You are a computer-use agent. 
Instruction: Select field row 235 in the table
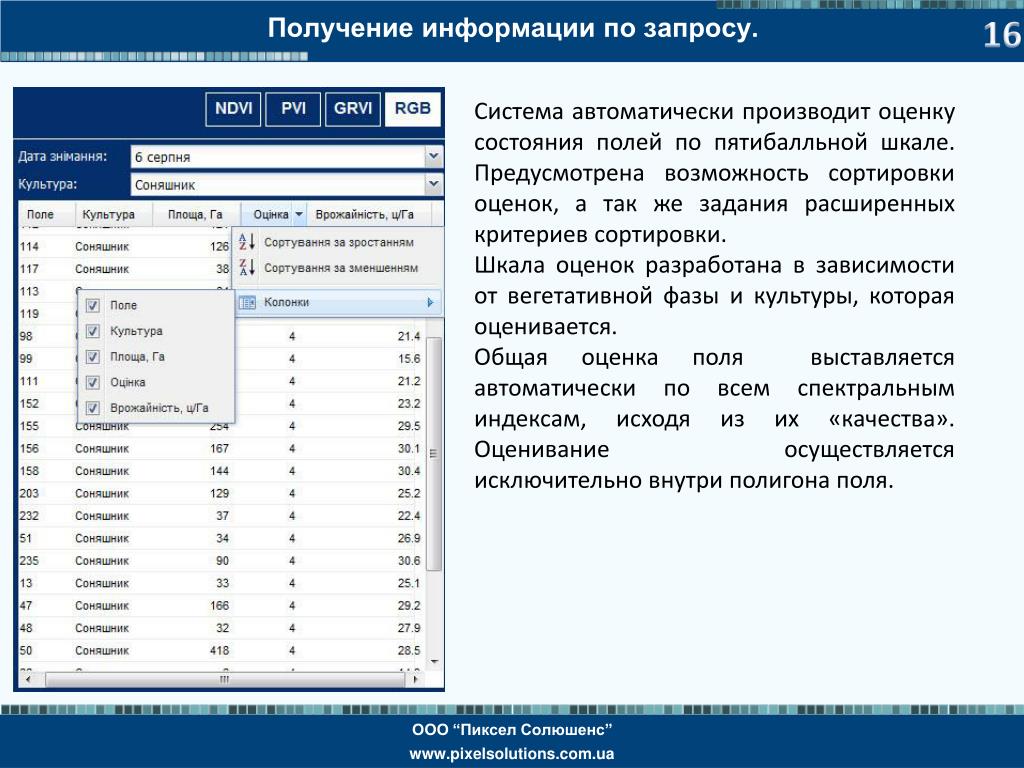click(221, 560)
